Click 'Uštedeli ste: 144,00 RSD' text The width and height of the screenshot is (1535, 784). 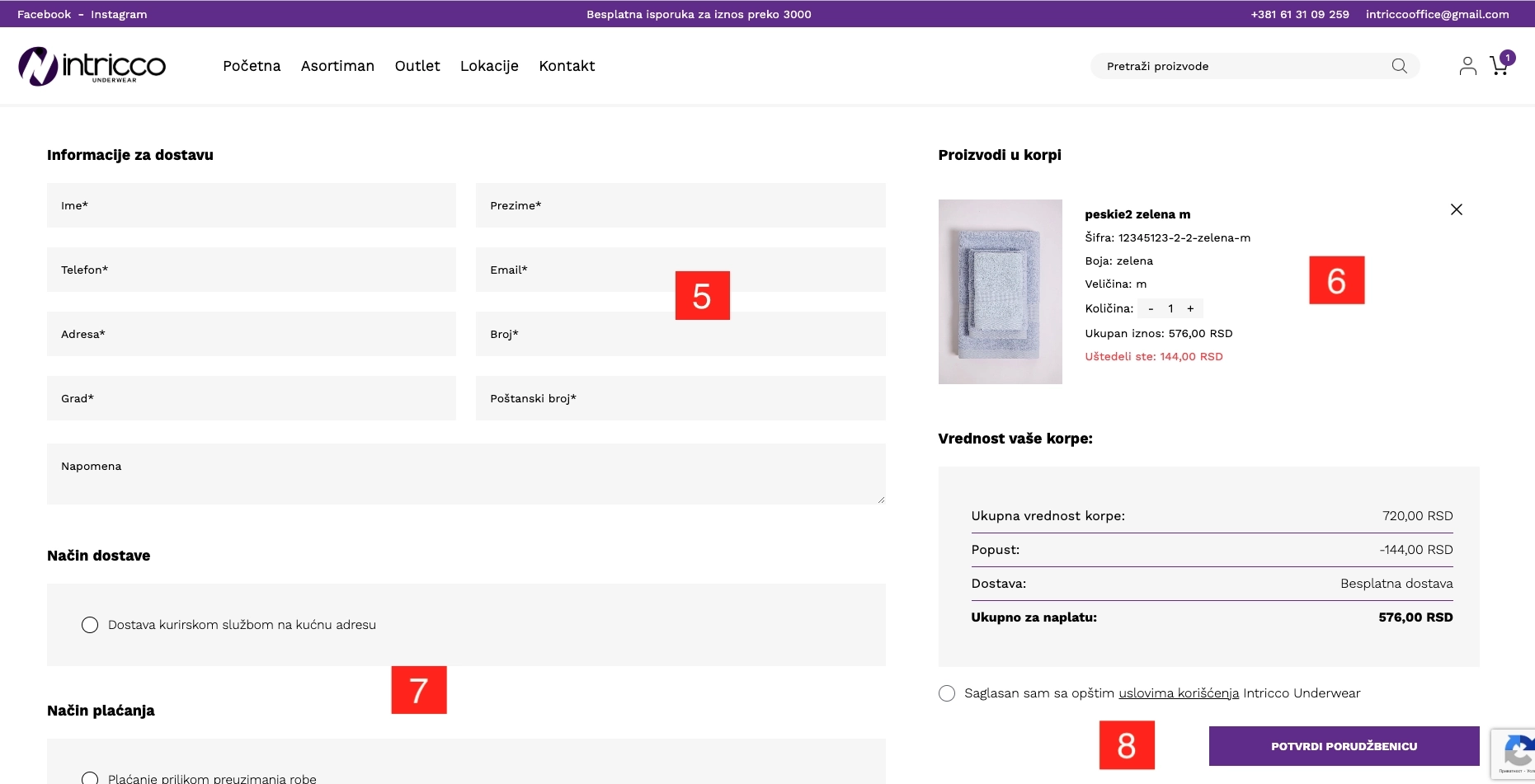tap(1154, 357)
